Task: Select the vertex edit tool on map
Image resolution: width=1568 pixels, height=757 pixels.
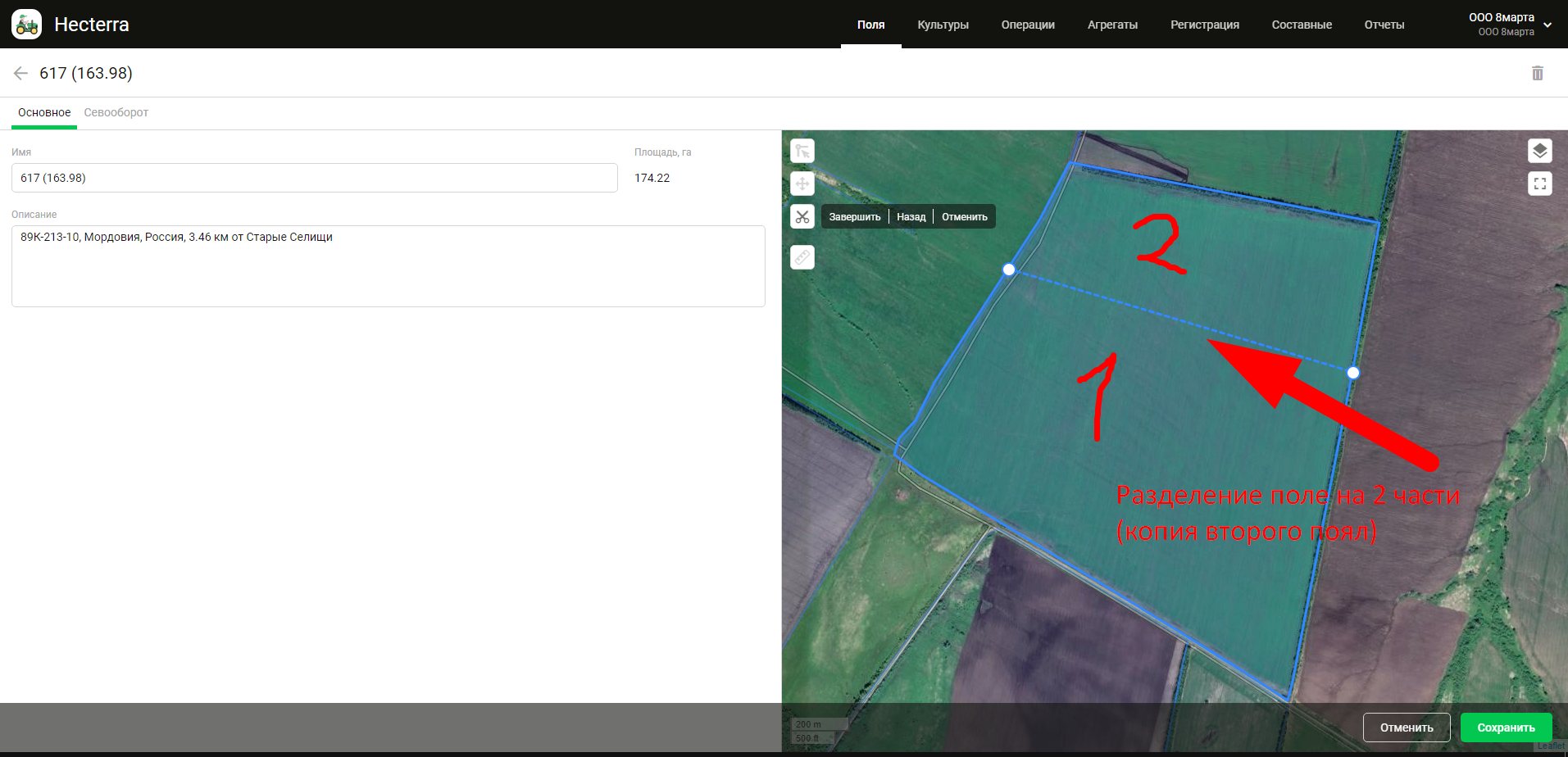Action: [802, 151]
